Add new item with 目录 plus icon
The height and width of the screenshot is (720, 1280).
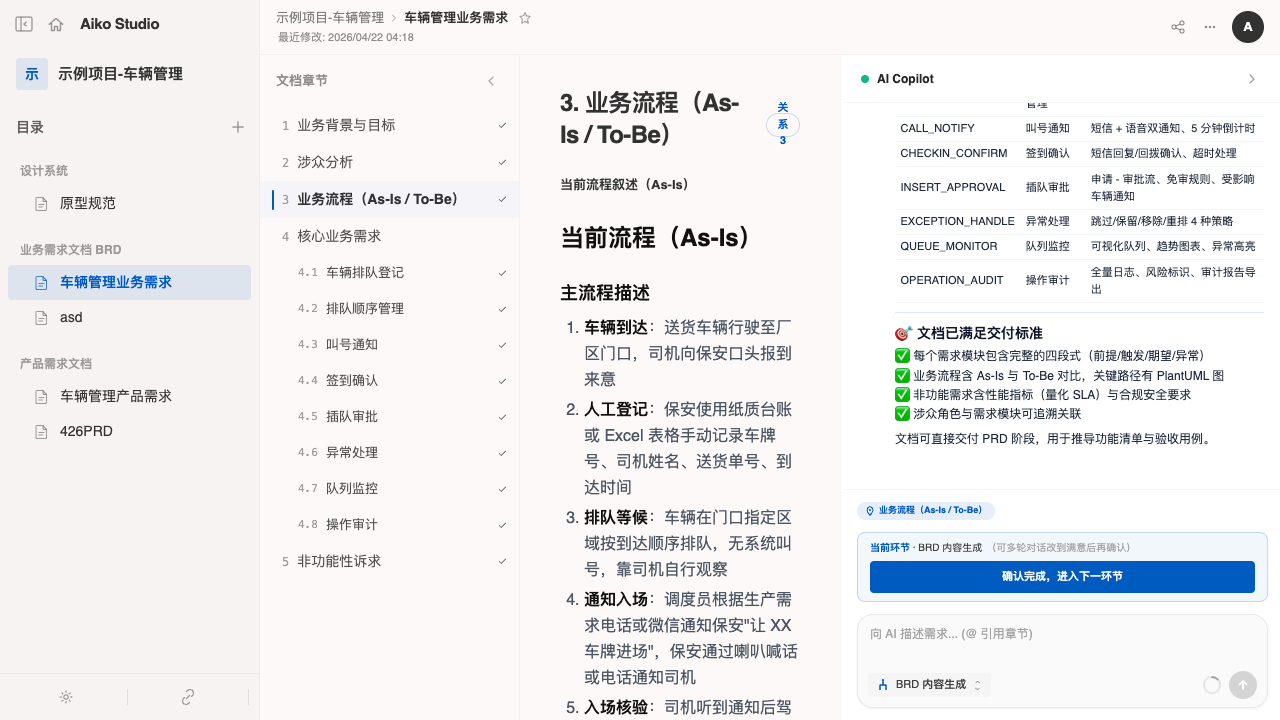point(238,127)
